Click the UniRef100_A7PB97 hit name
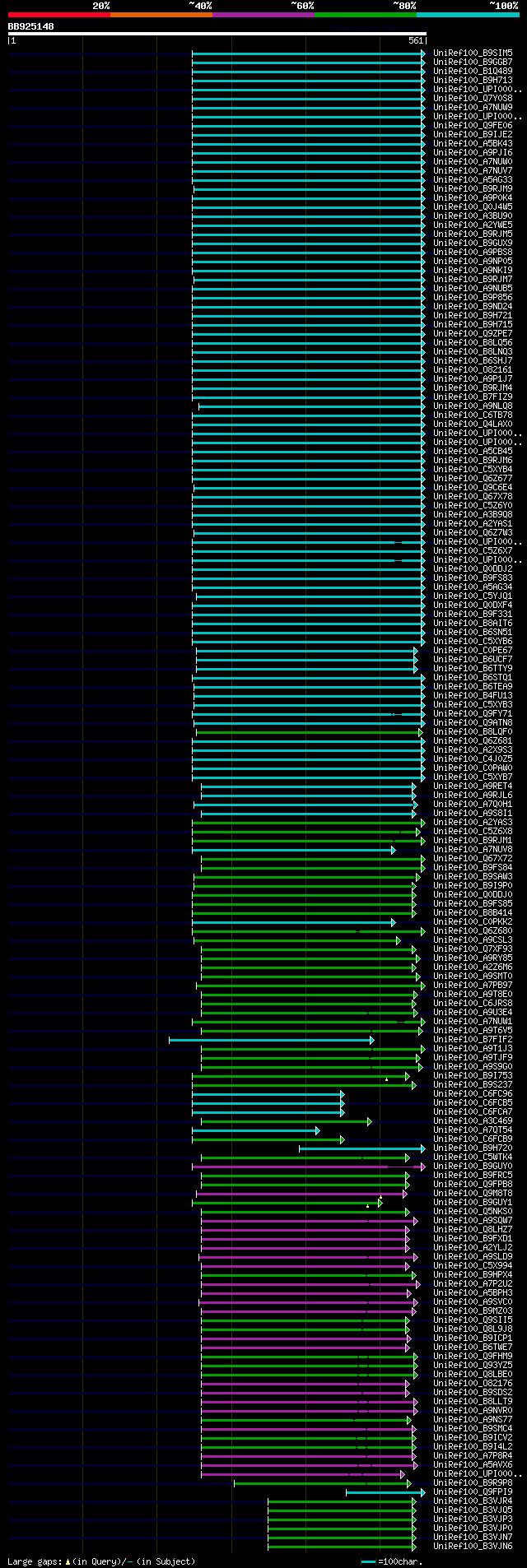The image size is (527, 1568). pyautogui.click(x=473, y=985)
